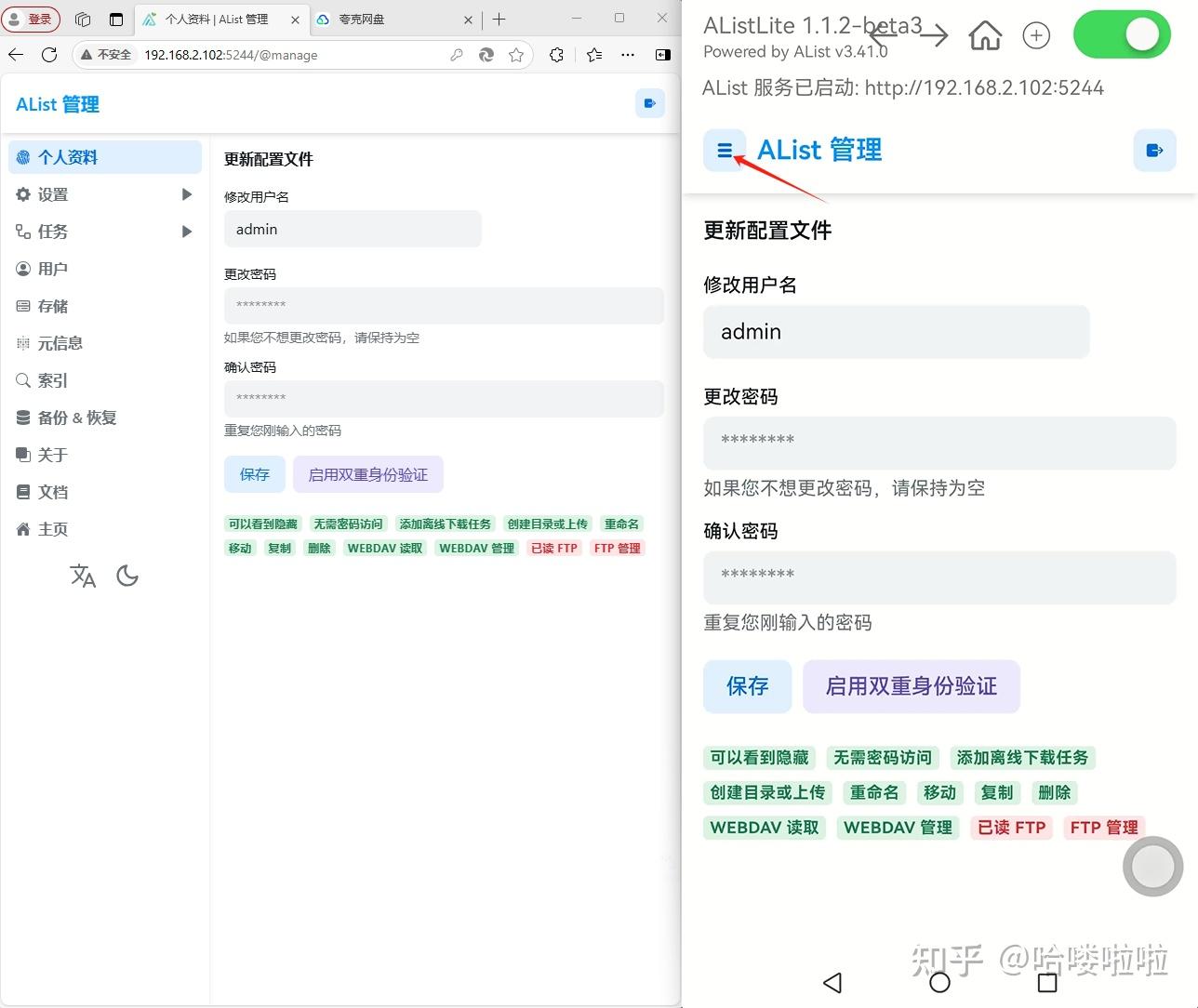
Task: Select the 存储 sidebar icon
Action: (x=53, y=305)
